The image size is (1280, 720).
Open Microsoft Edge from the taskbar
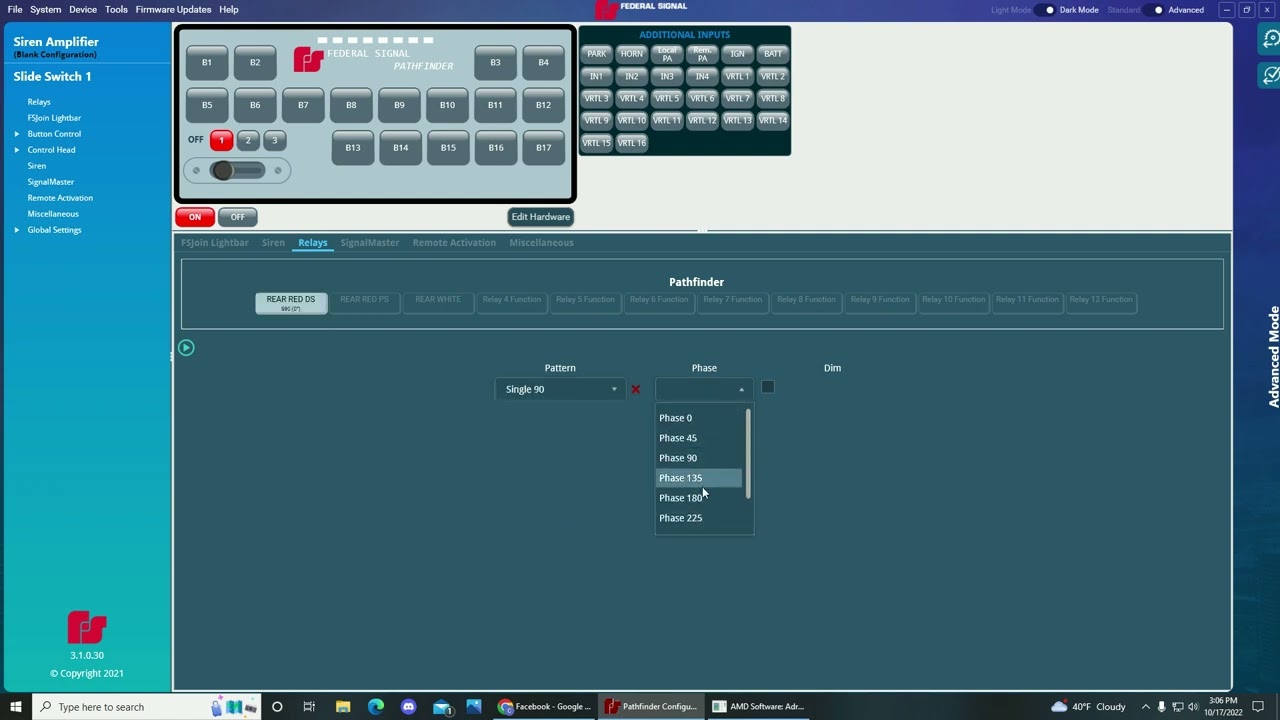pos(376,707)
